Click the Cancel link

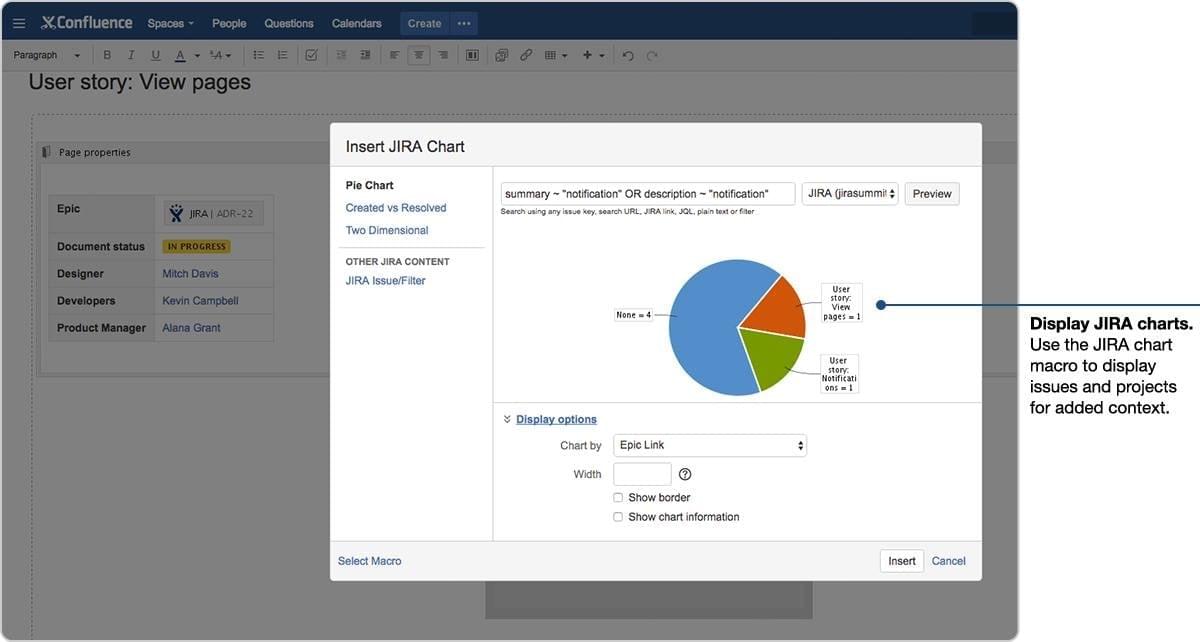[x=949, y=561]
